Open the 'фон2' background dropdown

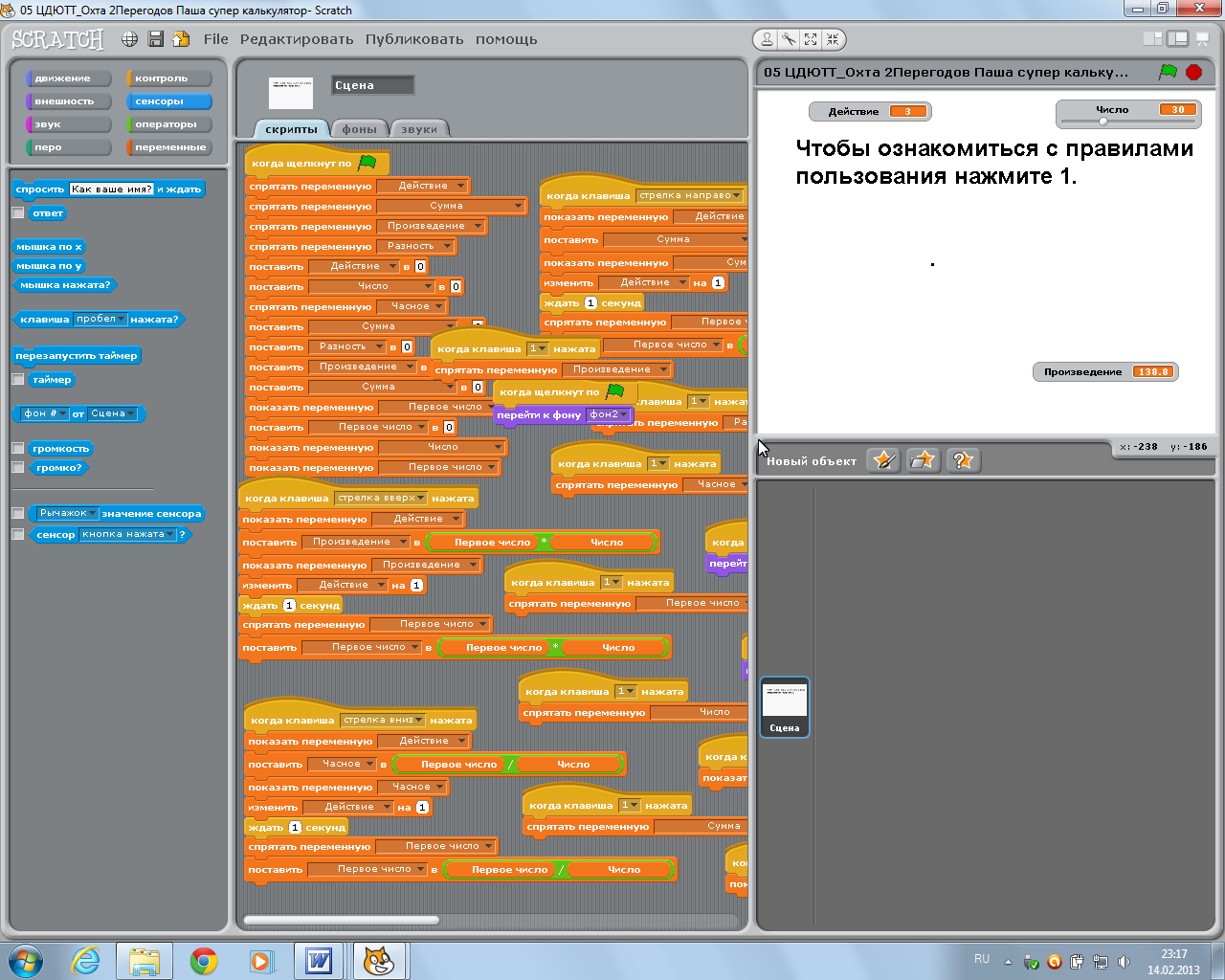pos(609,415)
